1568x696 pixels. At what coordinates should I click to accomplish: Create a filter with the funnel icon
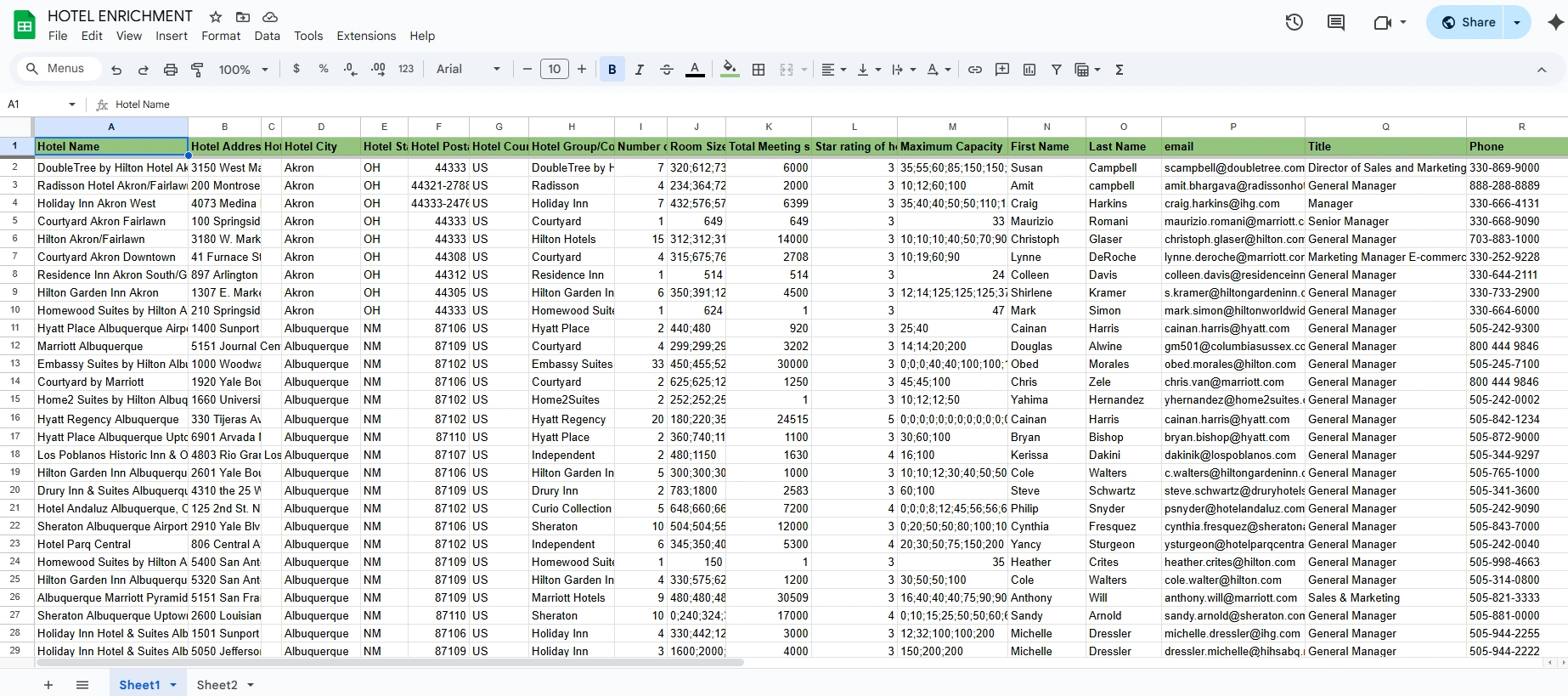[x=1057, y=70]
